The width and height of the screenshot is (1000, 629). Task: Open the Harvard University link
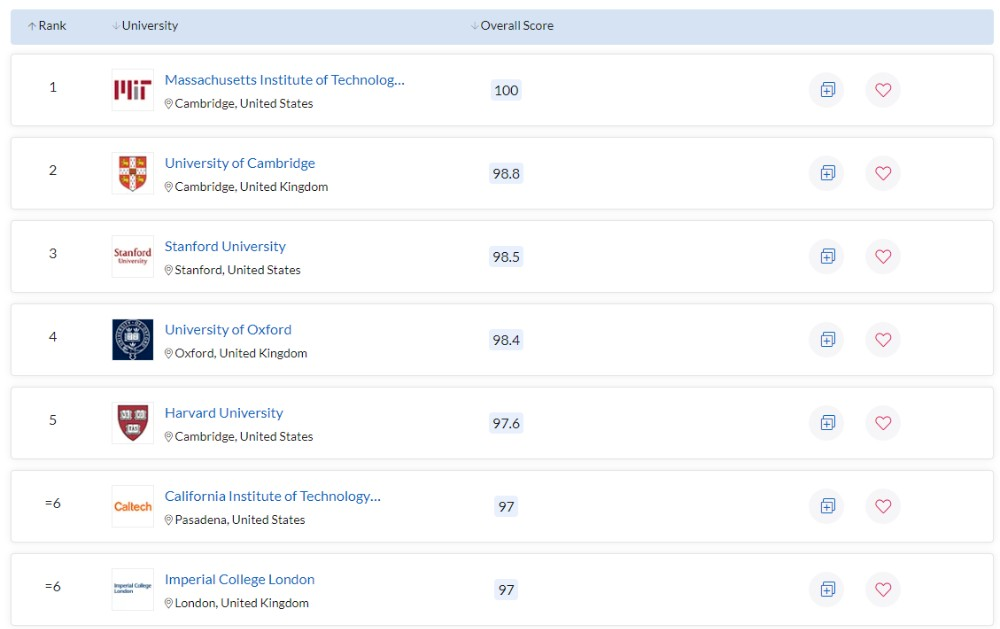point(224,413)
